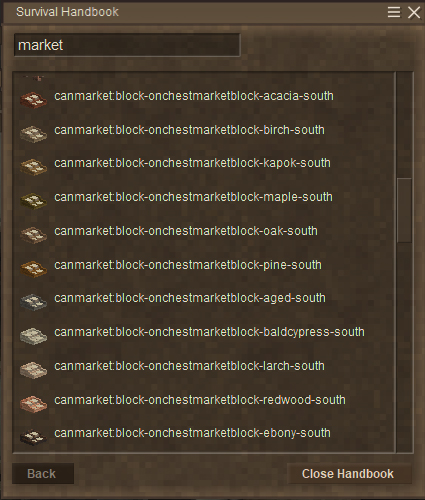425x500 pixels.
Task: Click the Close Handbook button
Action: tap(348, 473)
